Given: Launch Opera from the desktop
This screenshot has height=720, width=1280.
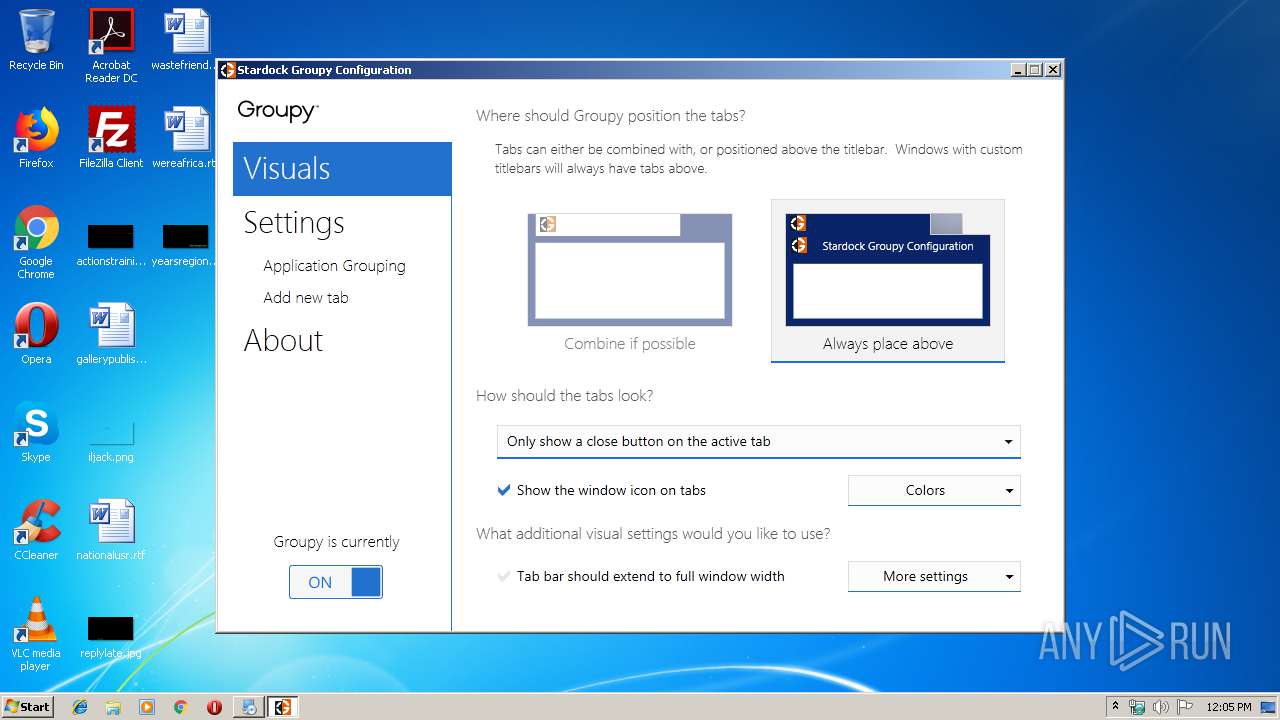Looking at the screenshot, I should point(36,334).
